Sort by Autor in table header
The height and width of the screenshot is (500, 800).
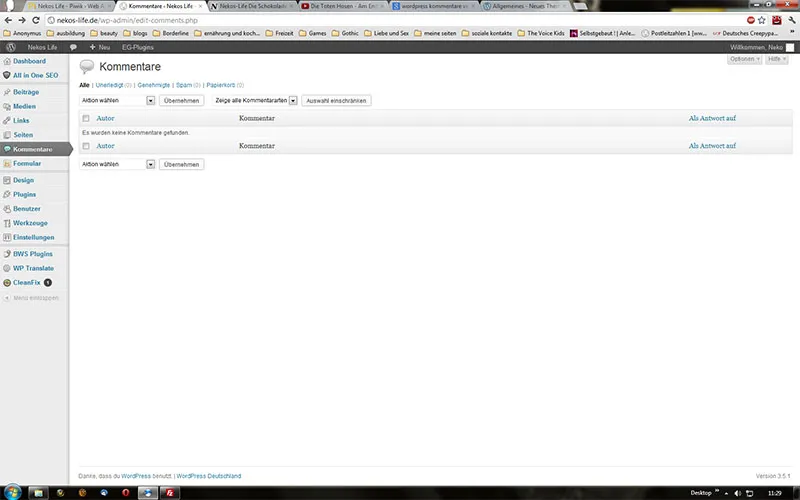(105, 118)
